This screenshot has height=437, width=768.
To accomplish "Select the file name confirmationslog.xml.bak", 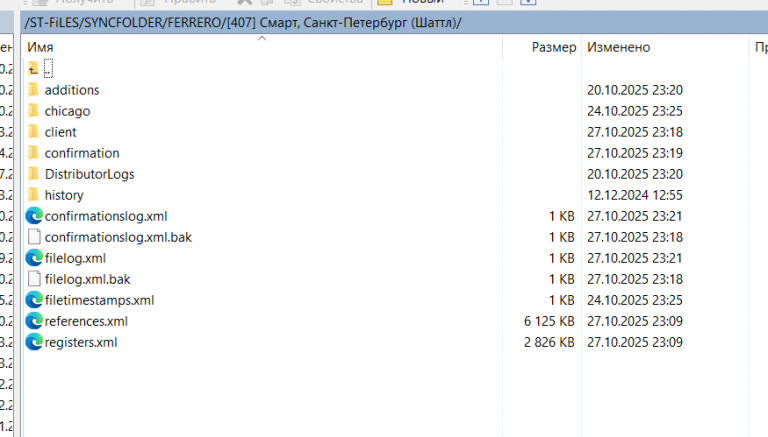I will click(118, 238).
